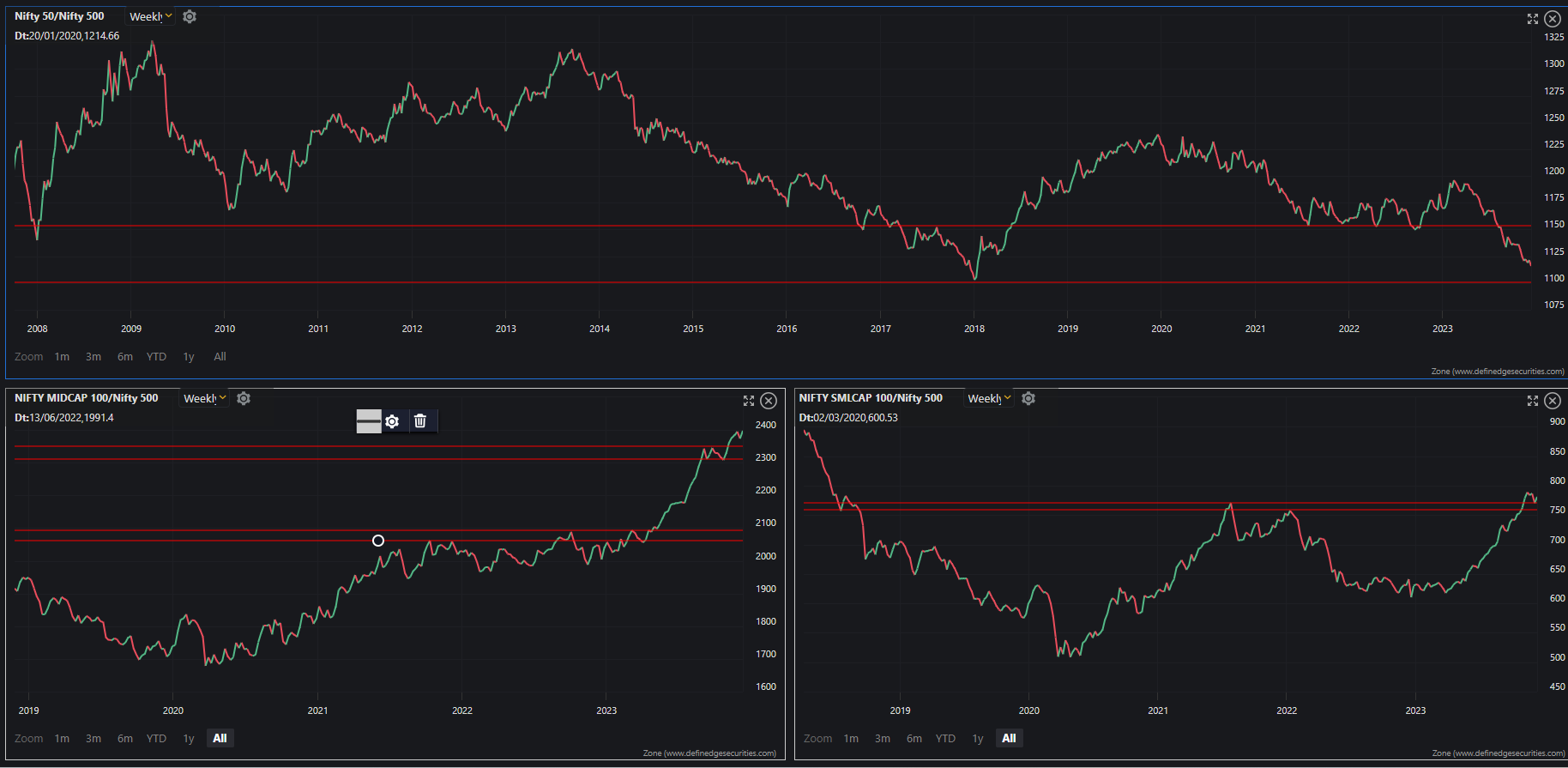
Task: Set SMLCAP chart zoom to 3m
Action: tap(883, 739)
